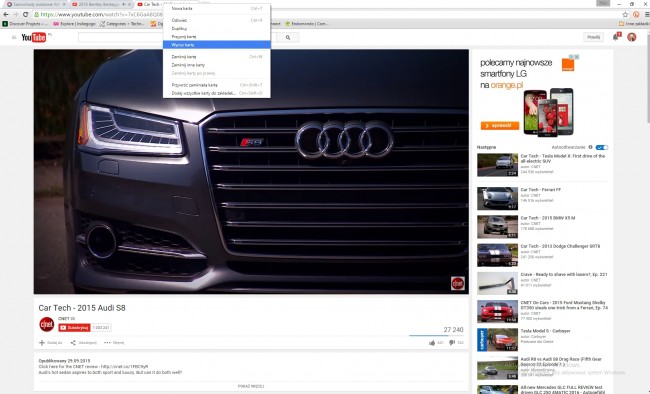The width and height of the screenshot is (650, 394).
Task: Go back with the browser back arrow
Action: [x=6, y=15]
